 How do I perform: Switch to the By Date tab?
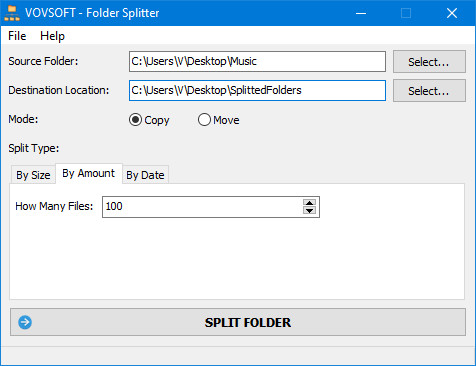pos(145,175)
